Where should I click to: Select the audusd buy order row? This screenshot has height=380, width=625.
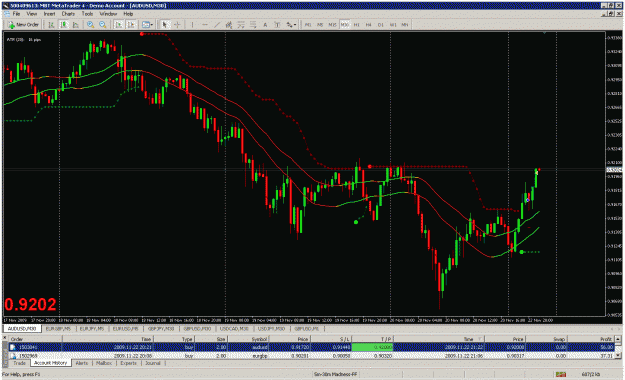click(x=311, y=347)
